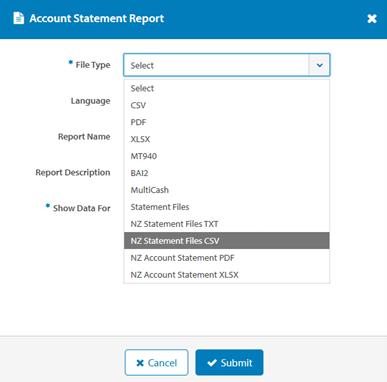This screenshot has width=387, height=382.
Task: Select highlighted NZ Statement Files CSV
Action: tap(226, 241)
